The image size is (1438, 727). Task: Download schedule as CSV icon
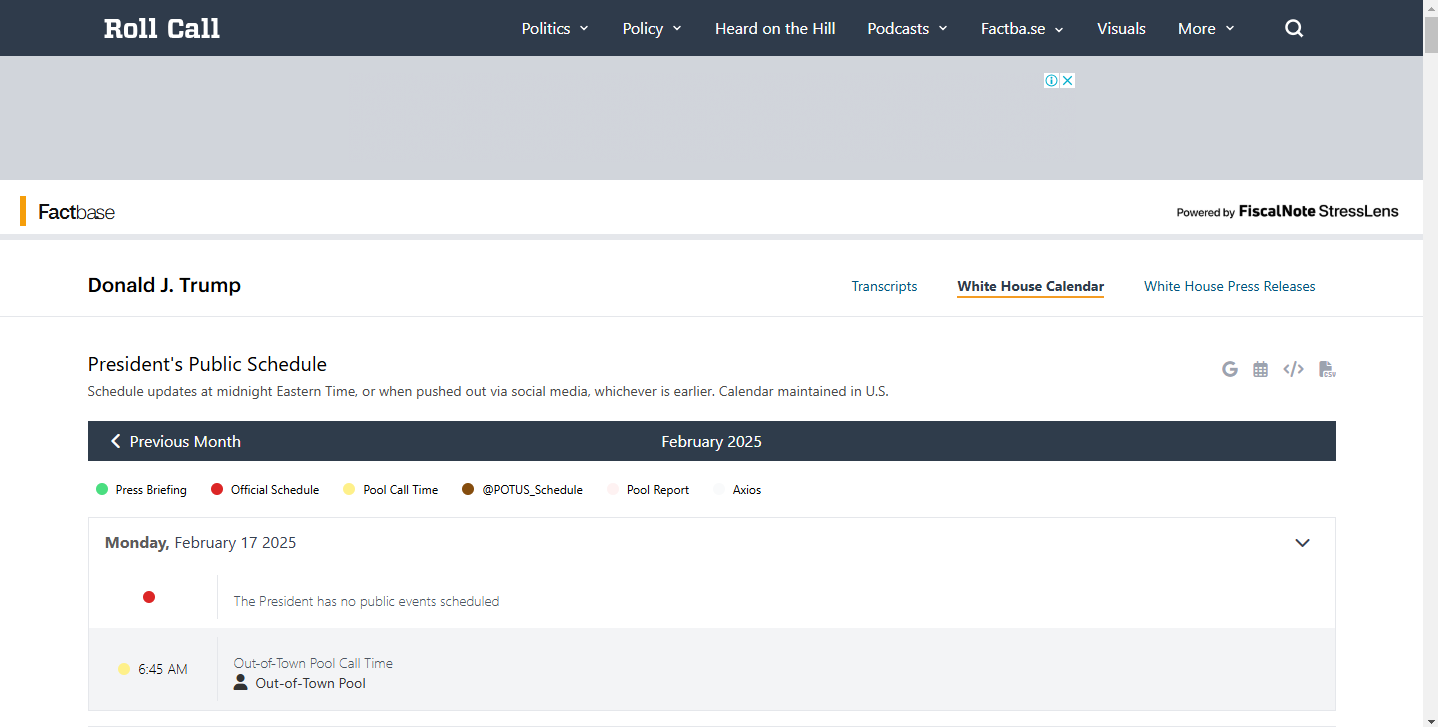click(x=1327, y=369)
